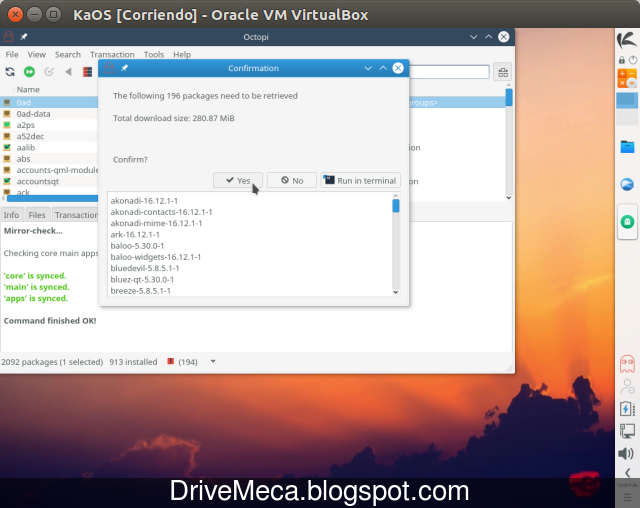This screenshot has width=640, height=508.
Task: Click the cancel/back arrow icon in Octopi toolbar
Action: [68, 72]
